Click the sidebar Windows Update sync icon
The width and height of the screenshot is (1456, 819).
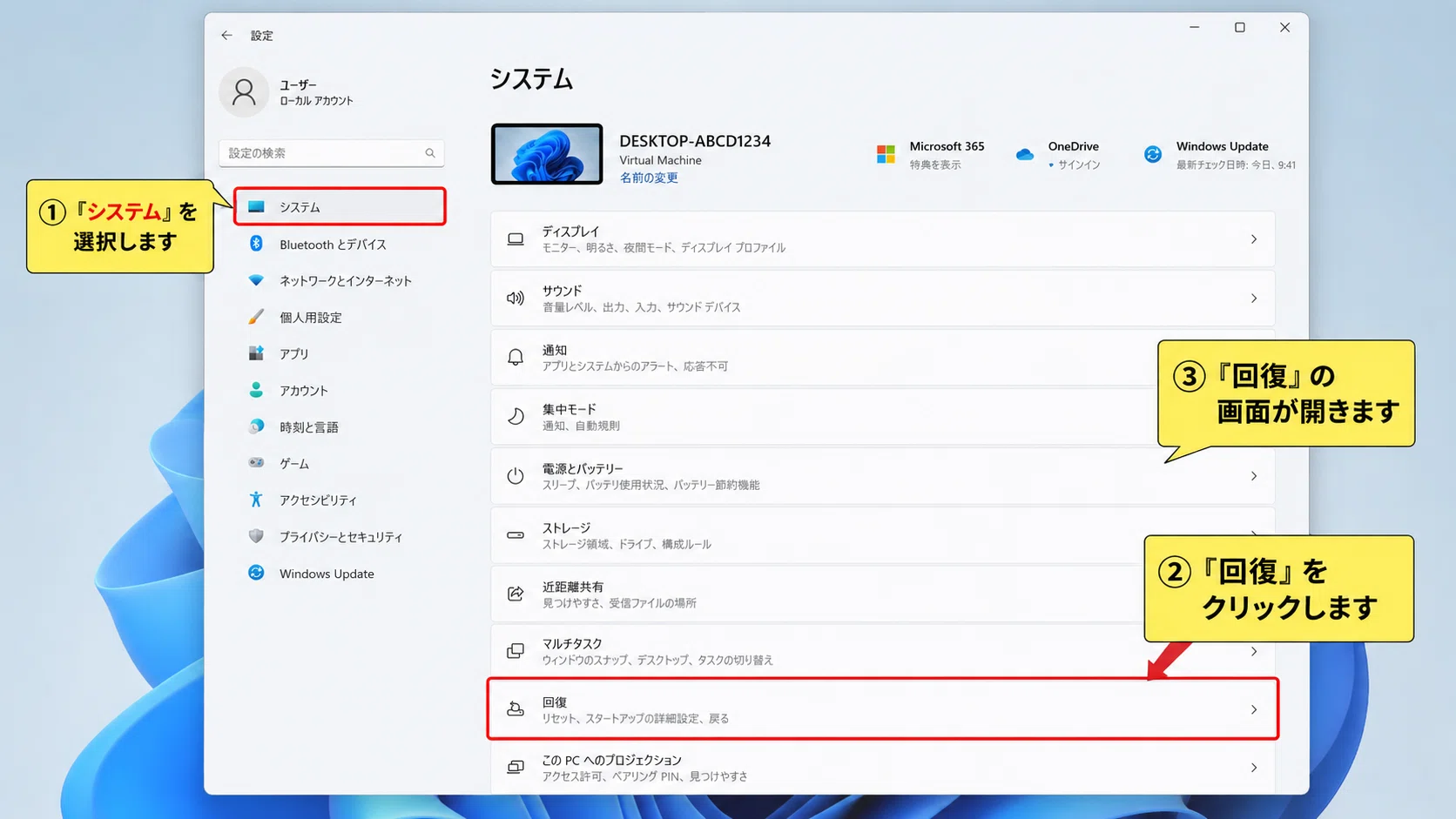click(256, 573)
